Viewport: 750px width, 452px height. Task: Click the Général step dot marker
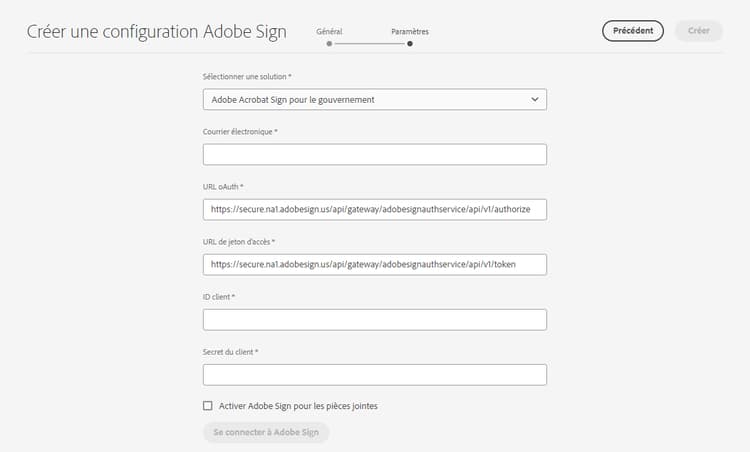coord(329,44)
